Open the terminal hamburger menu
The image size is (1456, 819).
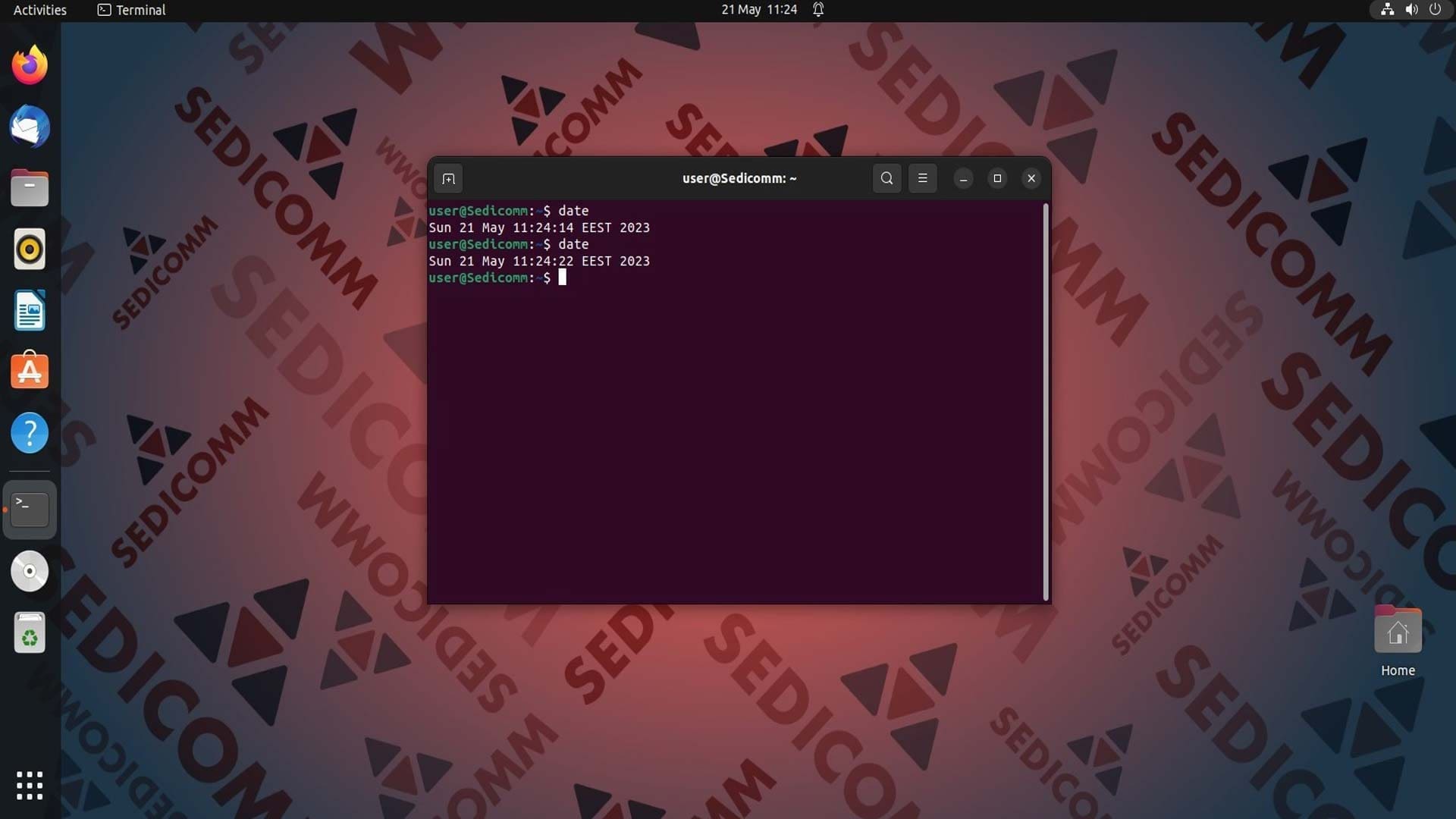(x=922, y=178)
